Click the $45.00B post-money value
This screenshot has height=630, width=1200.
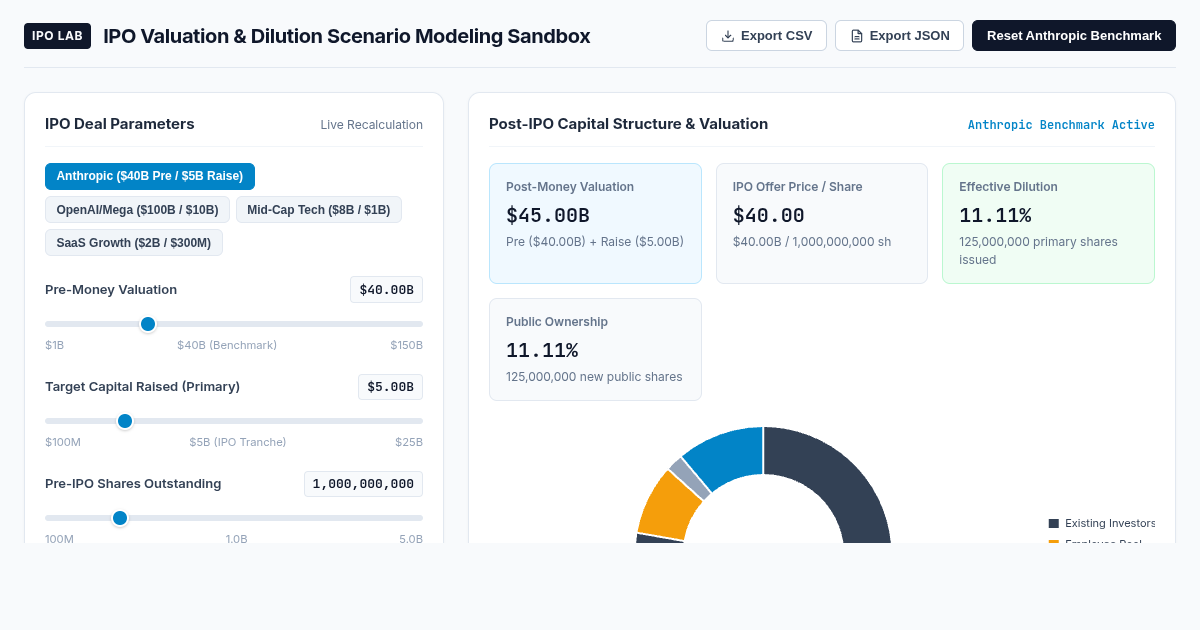point(548,215)
